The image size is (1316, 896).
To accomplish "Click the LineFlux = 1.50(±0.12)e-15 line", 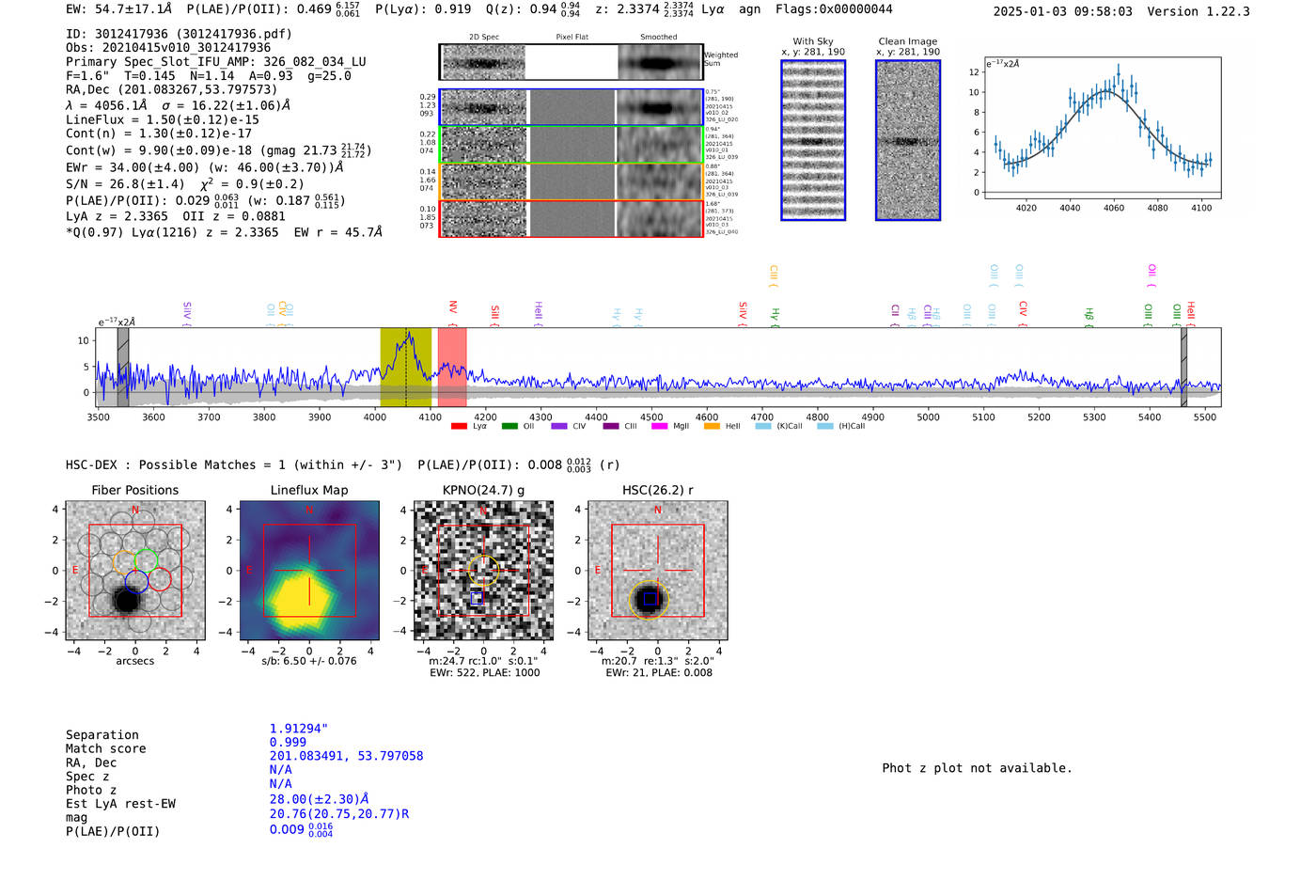I will 163,119.
